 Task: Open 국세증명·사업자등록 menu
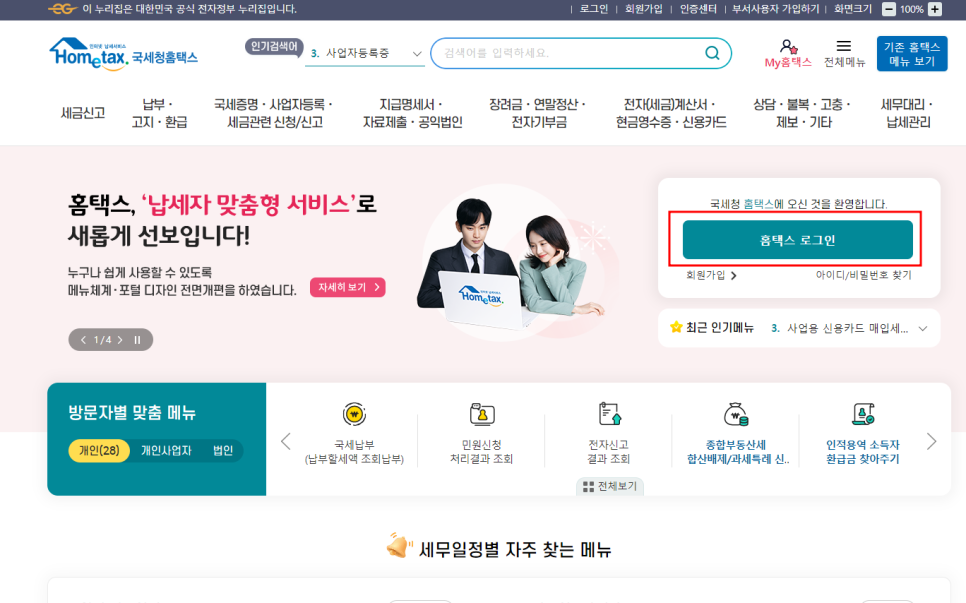[x=274, y=113]
